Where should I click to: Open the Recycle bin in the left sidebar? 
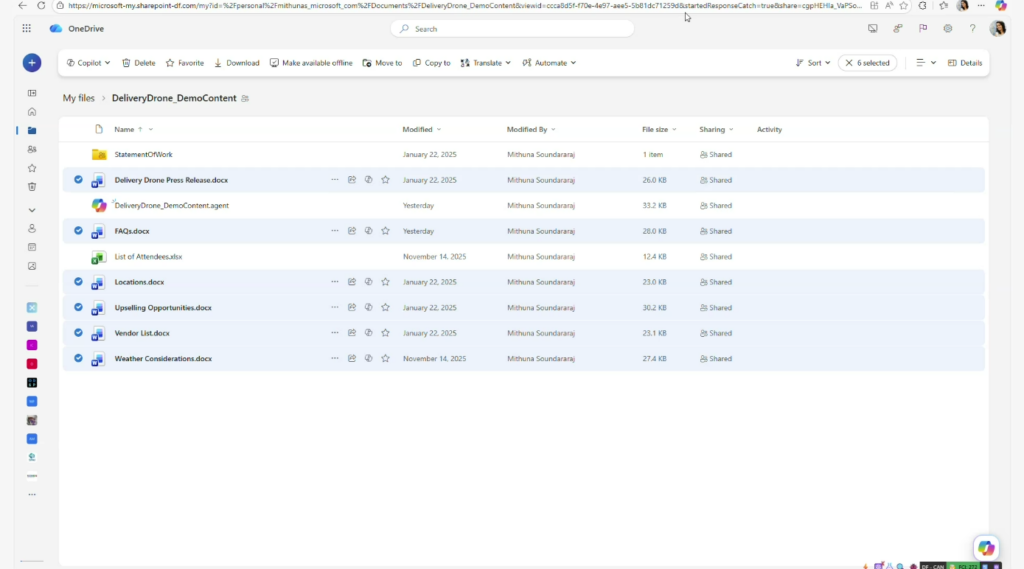32,186
